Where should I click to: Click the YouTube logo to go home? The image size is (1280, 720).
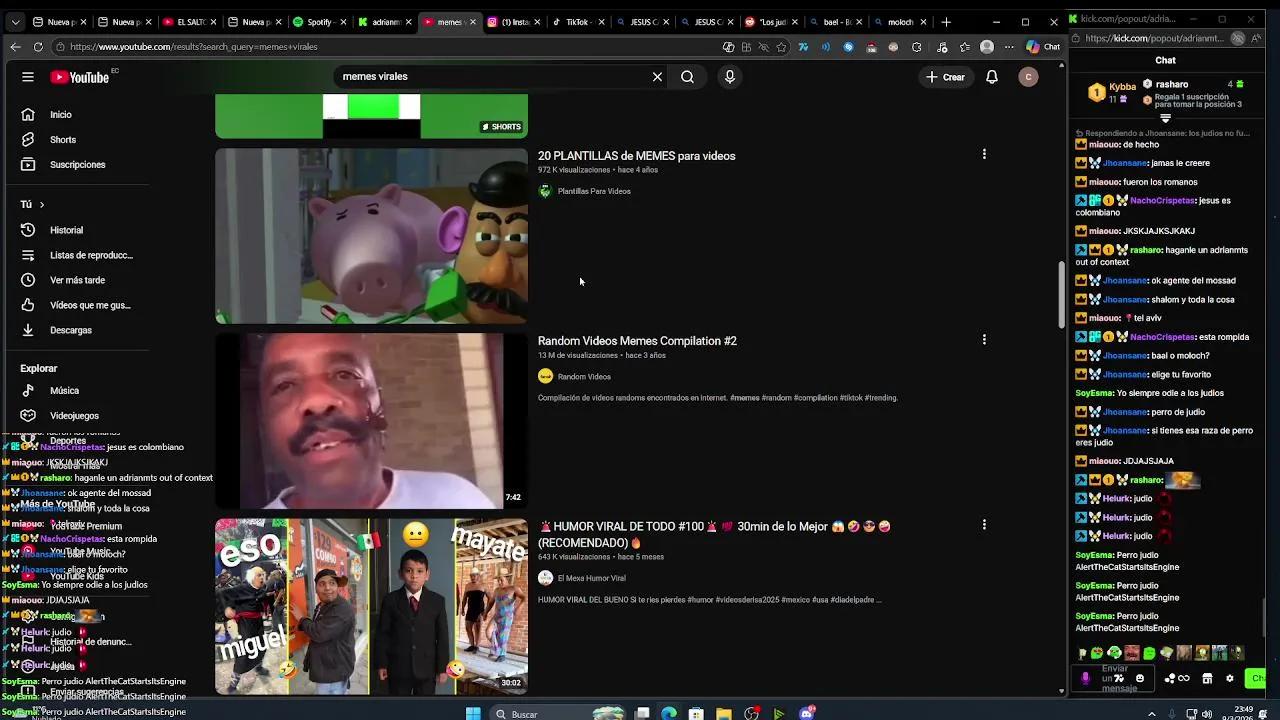[x=79, y=77]
